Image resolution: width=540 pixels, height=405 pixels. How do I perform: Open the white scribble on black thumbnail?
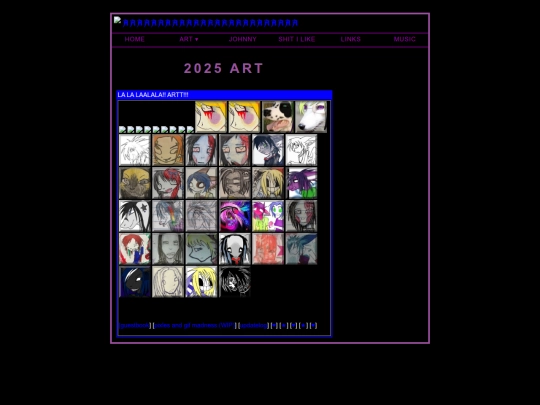click(x=235, y=282)
